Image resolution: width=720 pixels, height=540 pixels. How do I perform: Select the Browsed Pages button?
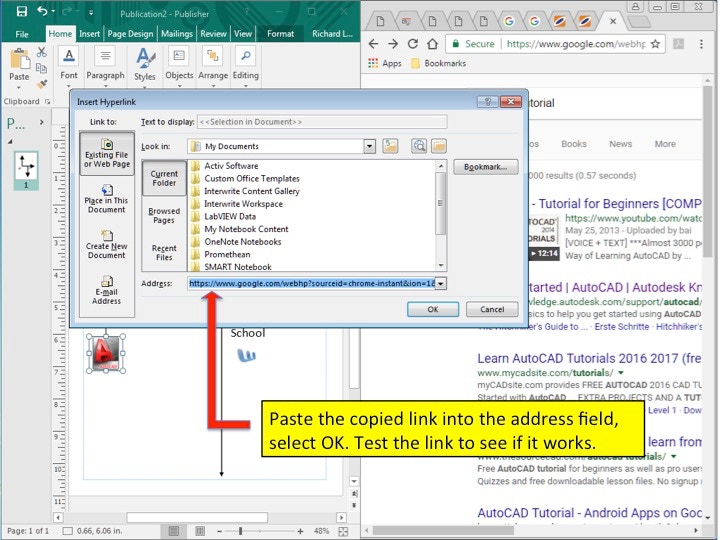click(164, 215)
